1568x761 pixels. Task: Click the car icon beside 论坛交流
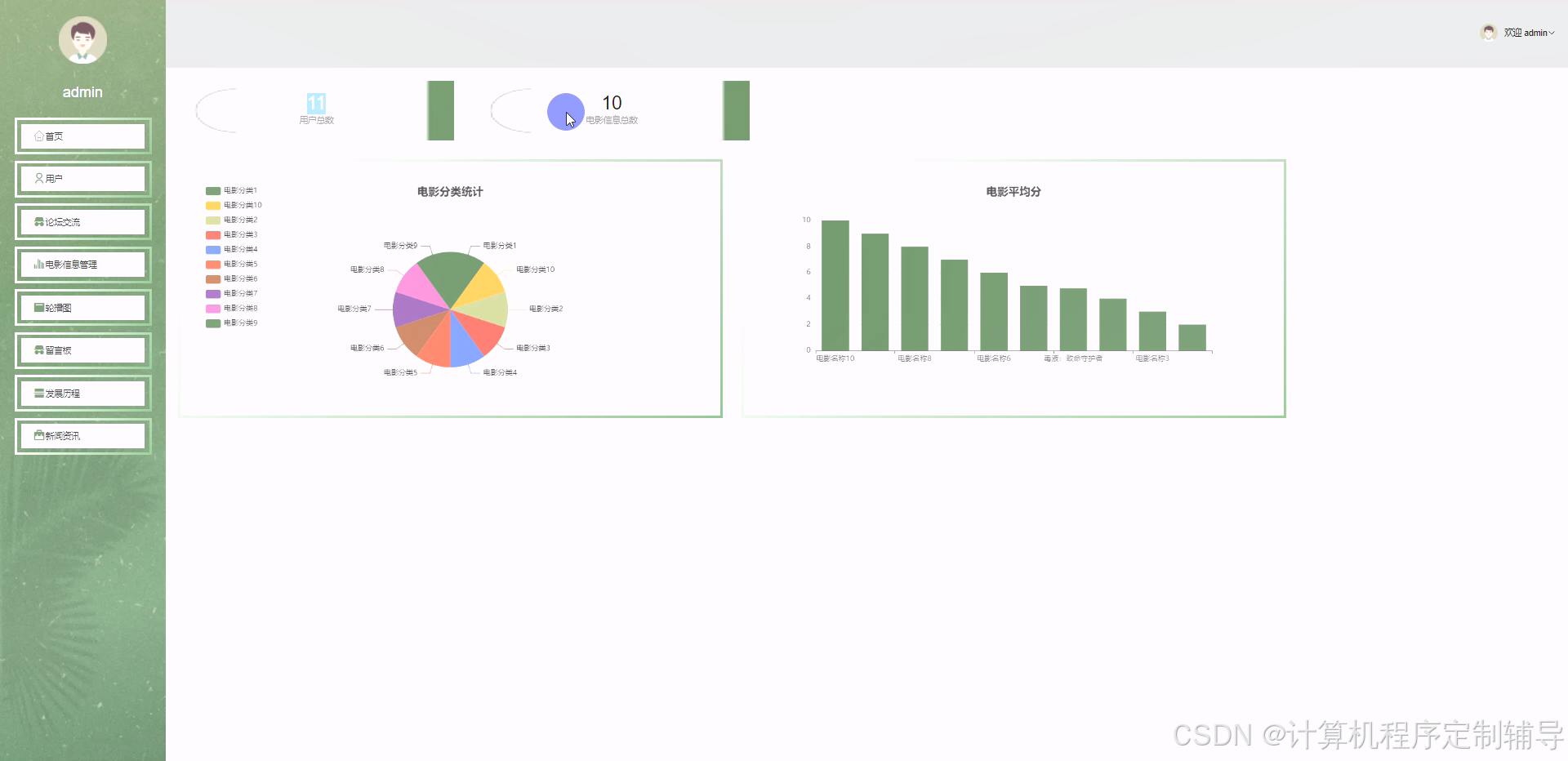[x=39, y=221]
